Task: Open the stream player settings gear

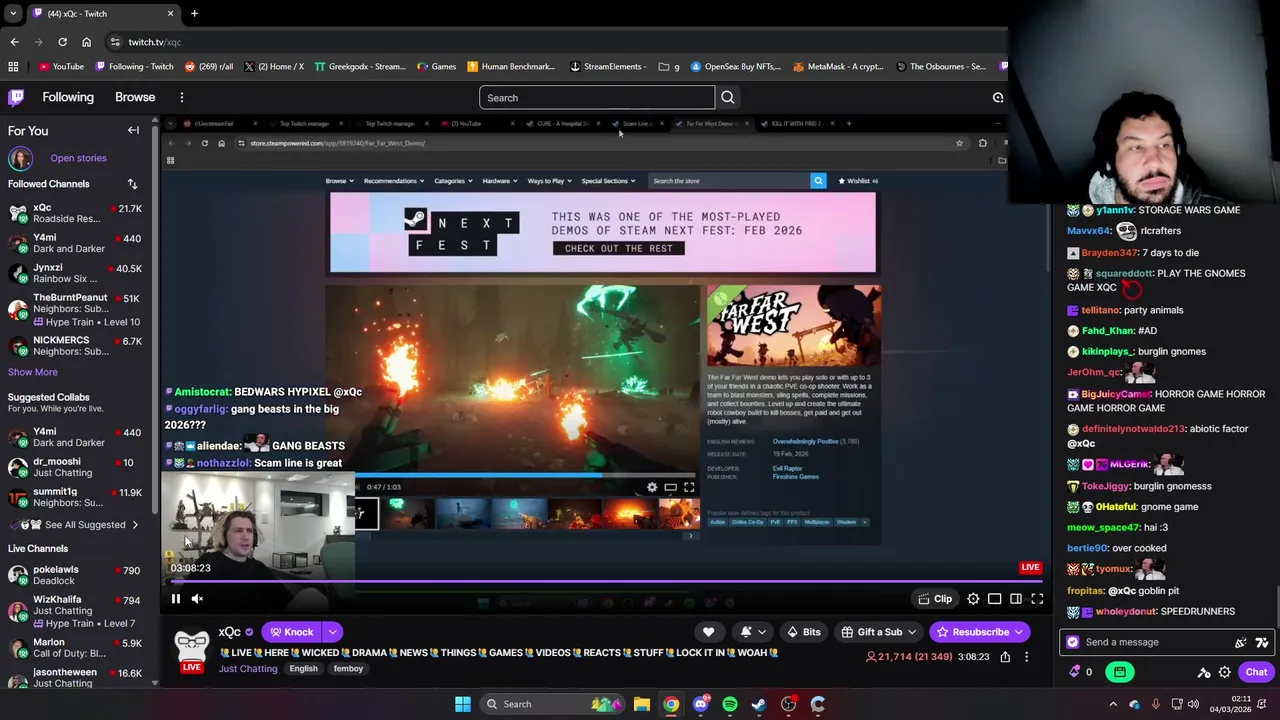Action: coord(973,599)
